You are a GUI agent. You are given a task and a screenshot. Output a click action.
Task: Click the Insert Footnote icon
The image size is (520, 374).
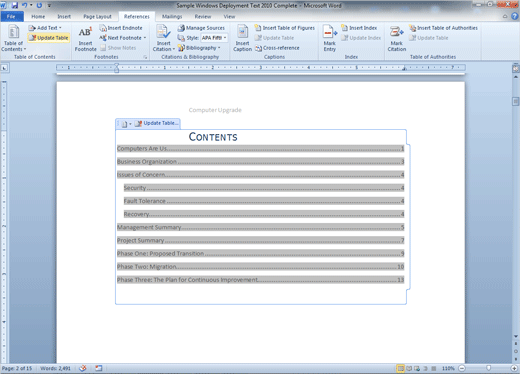pos(85,39)
